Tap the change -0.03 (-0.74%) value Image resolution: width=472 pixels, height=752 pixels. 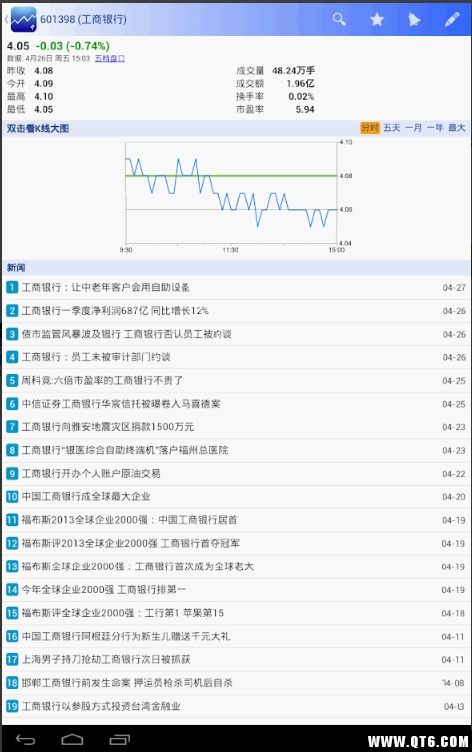click(73, 46)
